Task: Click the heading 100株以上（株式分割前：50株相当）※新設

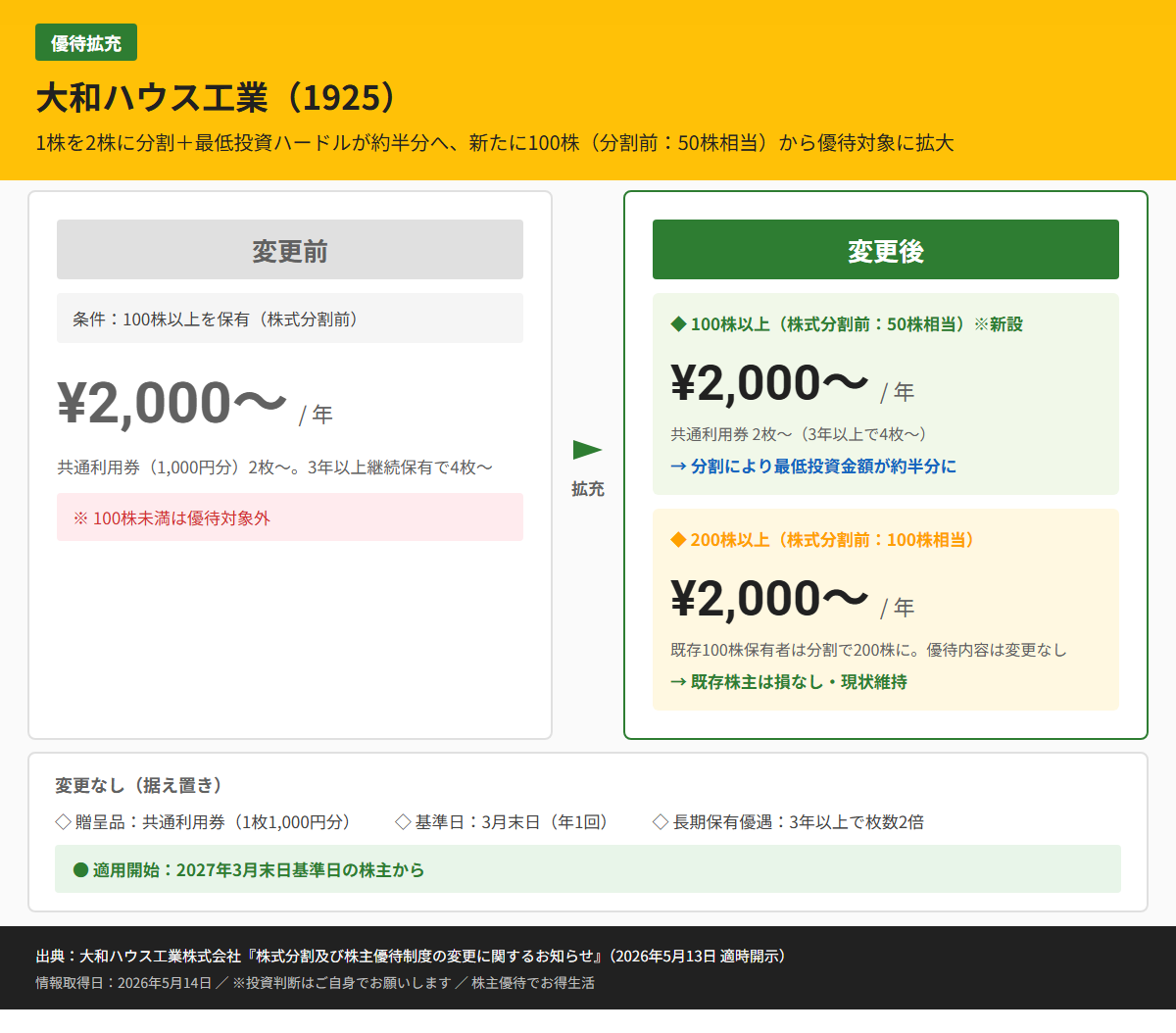Action: click(857, 324)
